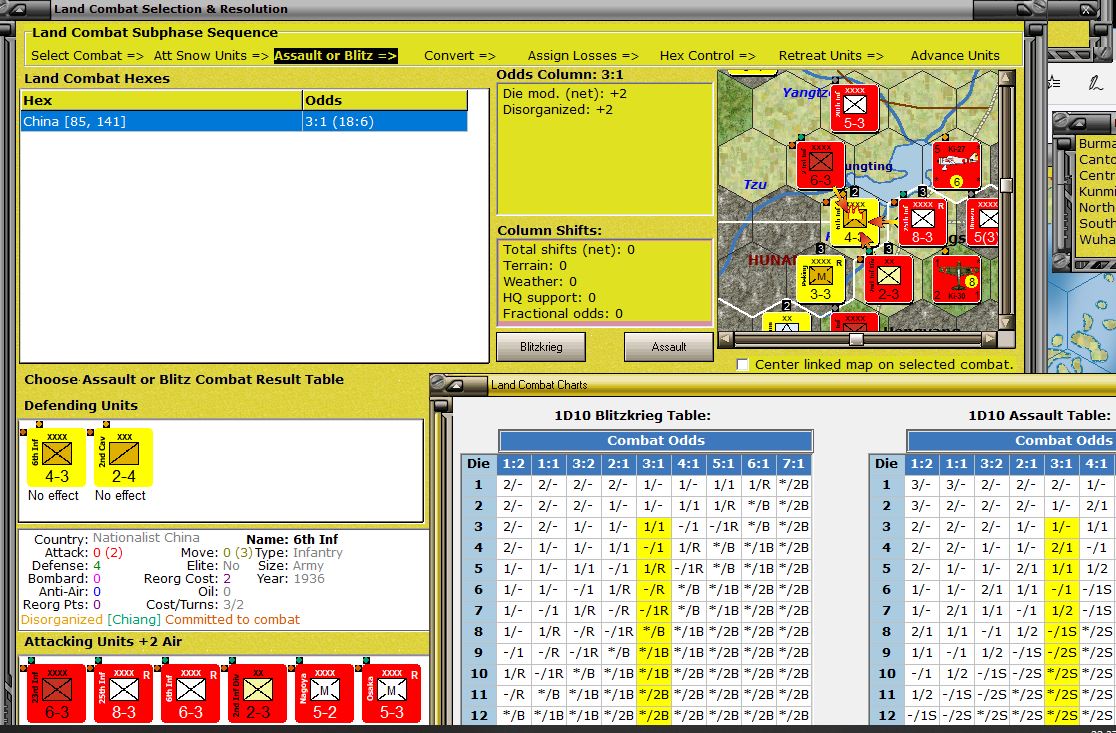Click the highlighted Assault or Blitz => subphase
The image size is (1116, 733).
tap(336, 56)
